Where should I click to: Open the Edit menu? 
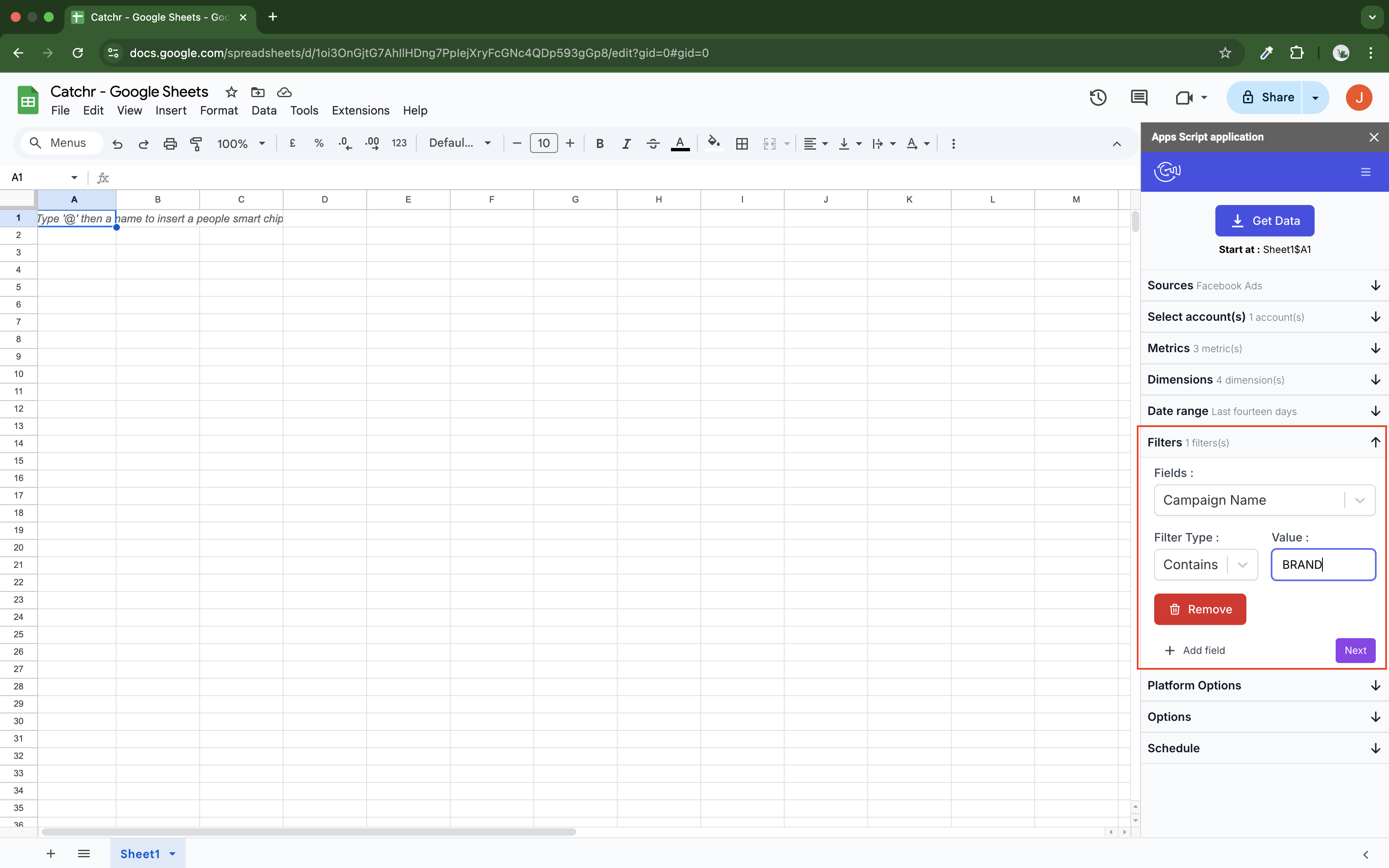[x=93, y=110]
